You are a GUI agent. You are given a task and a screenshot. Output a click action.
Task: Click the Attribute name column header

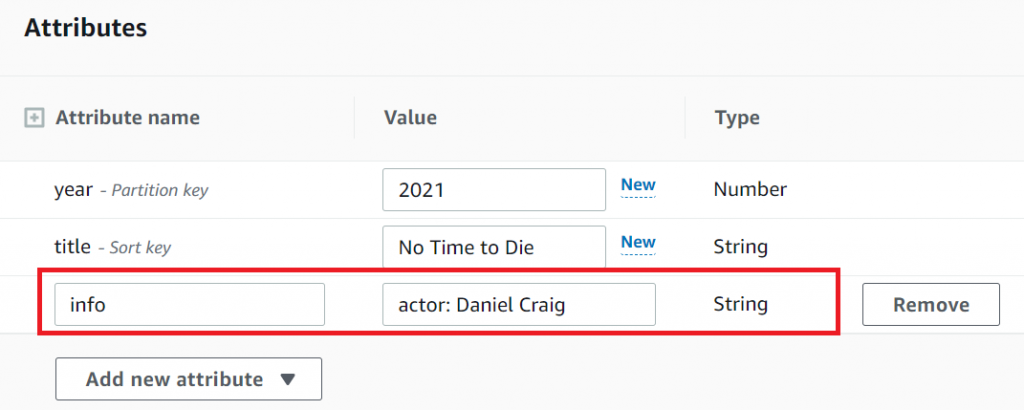point(127,118)
